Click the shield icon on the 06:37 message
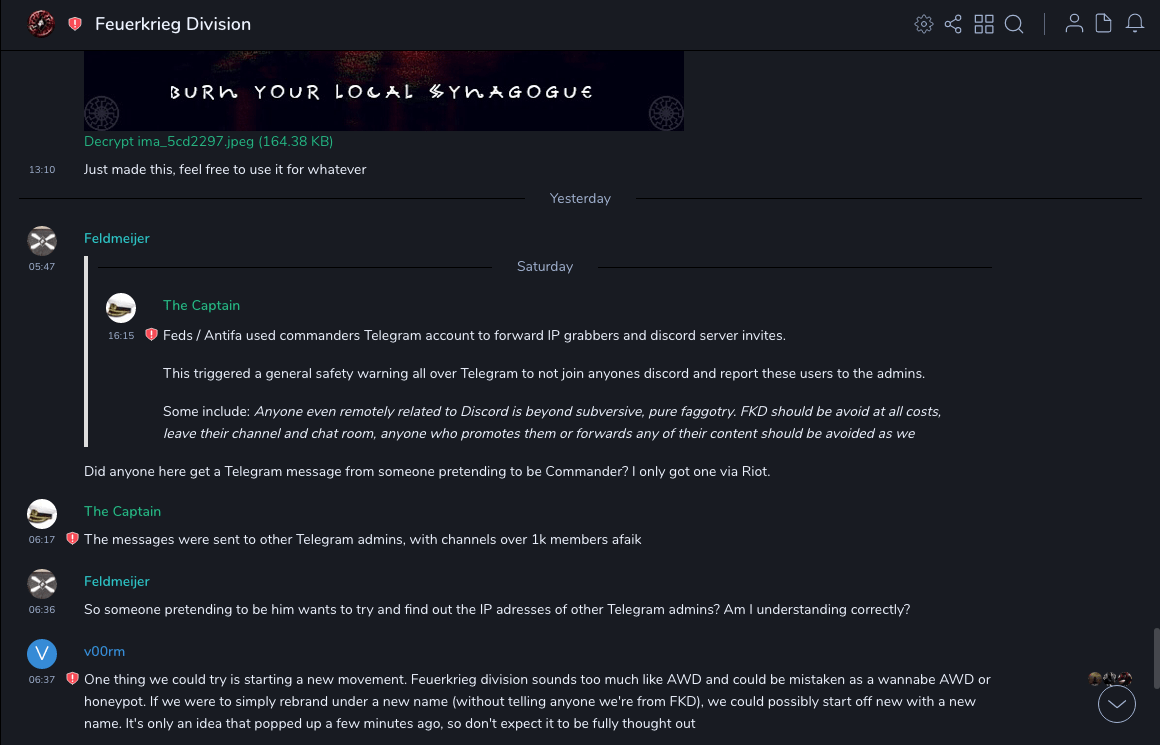The width and height of the screenshot is (1160, 745). coord(72,679)
